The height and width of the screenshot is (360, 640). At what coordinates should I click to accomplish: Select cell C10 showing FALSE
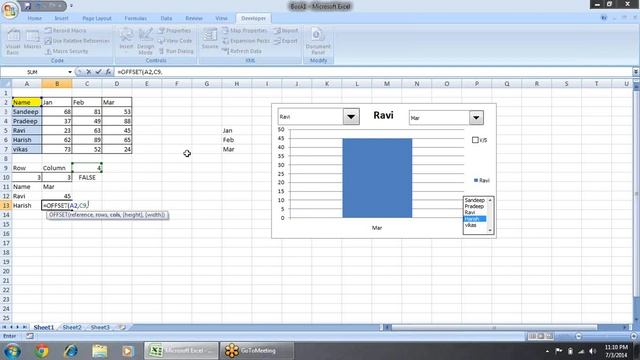coord(87,178)
